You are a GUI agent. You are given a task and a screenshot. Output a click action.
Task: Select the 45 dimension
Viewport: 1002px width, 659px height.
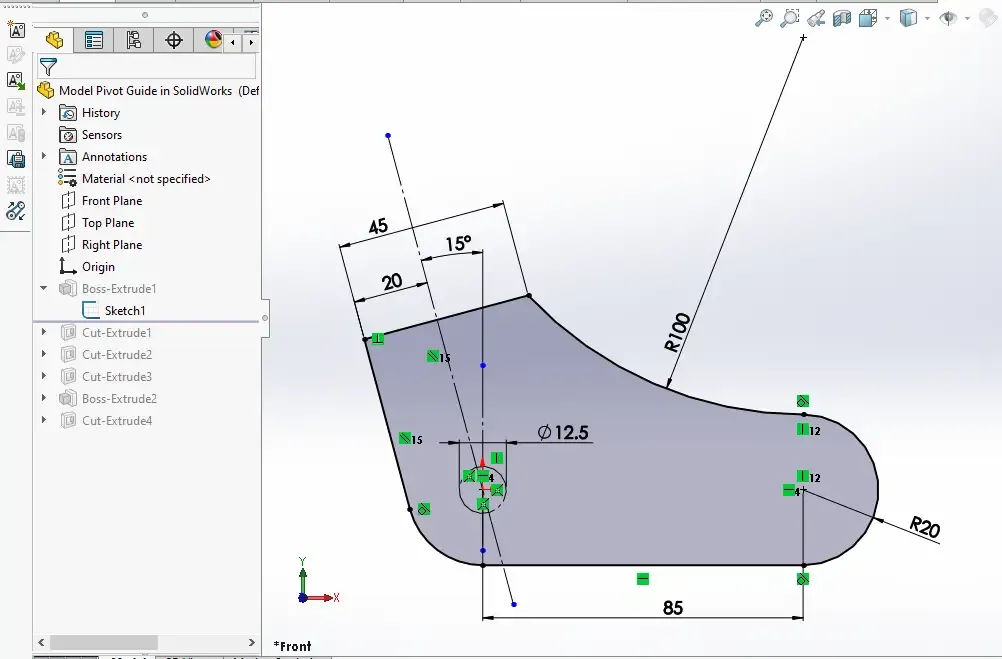pyautogui.click(x=378, y=226)
